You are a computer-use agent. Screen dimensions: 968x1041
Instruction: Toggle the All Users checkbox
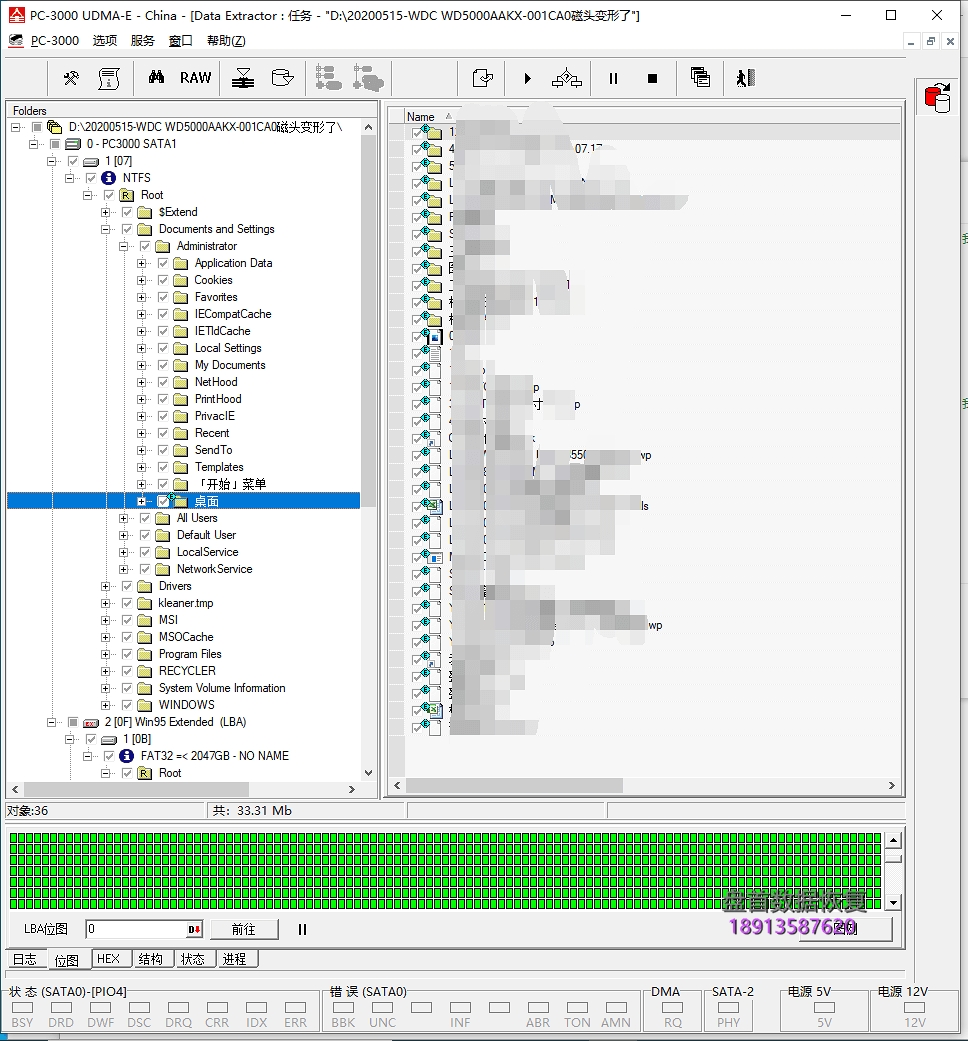145,518
